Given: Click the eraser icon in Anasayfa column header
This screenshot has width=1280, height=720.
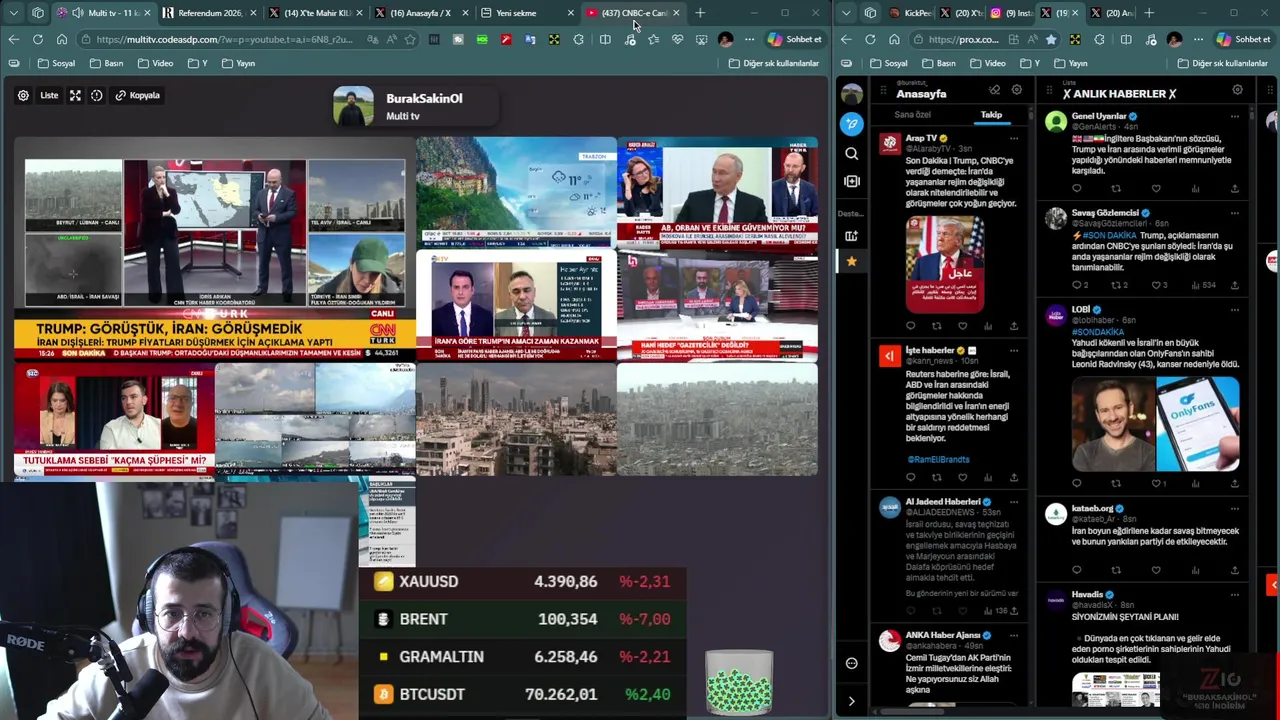Looking at the screenshot, I should (x=994, y=90).
